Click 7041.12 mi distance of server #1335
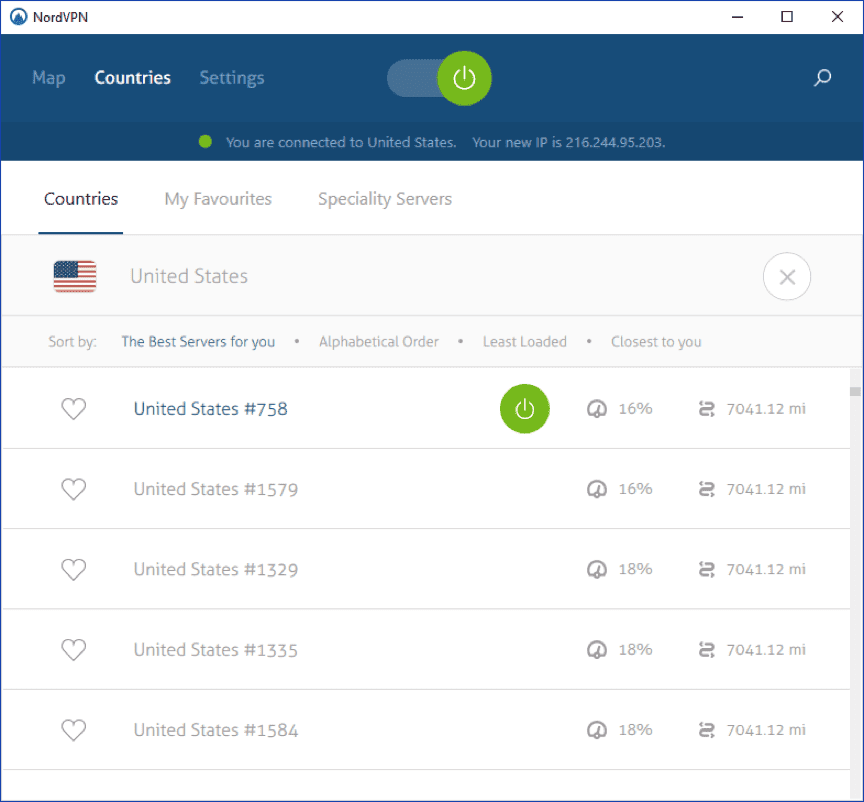 coord(766,650)
